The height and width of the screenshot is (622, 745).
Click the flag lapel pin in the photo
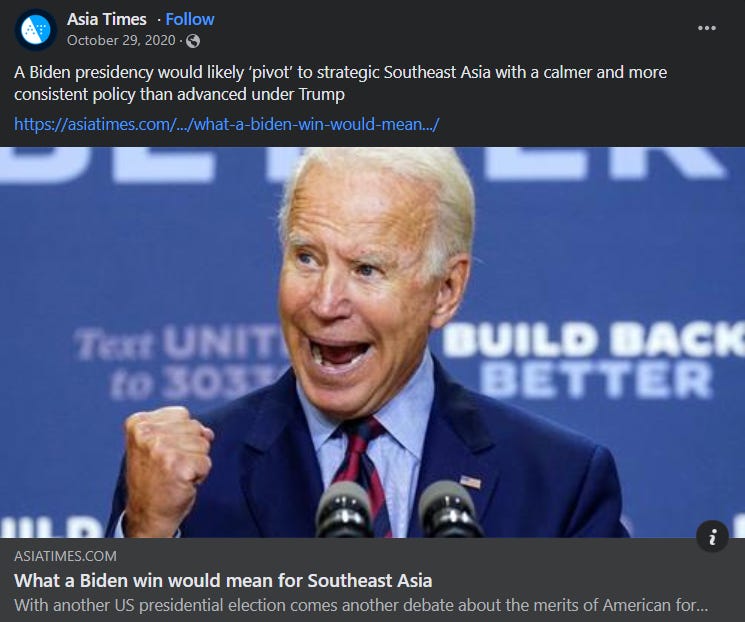click(x=470, y=482)
